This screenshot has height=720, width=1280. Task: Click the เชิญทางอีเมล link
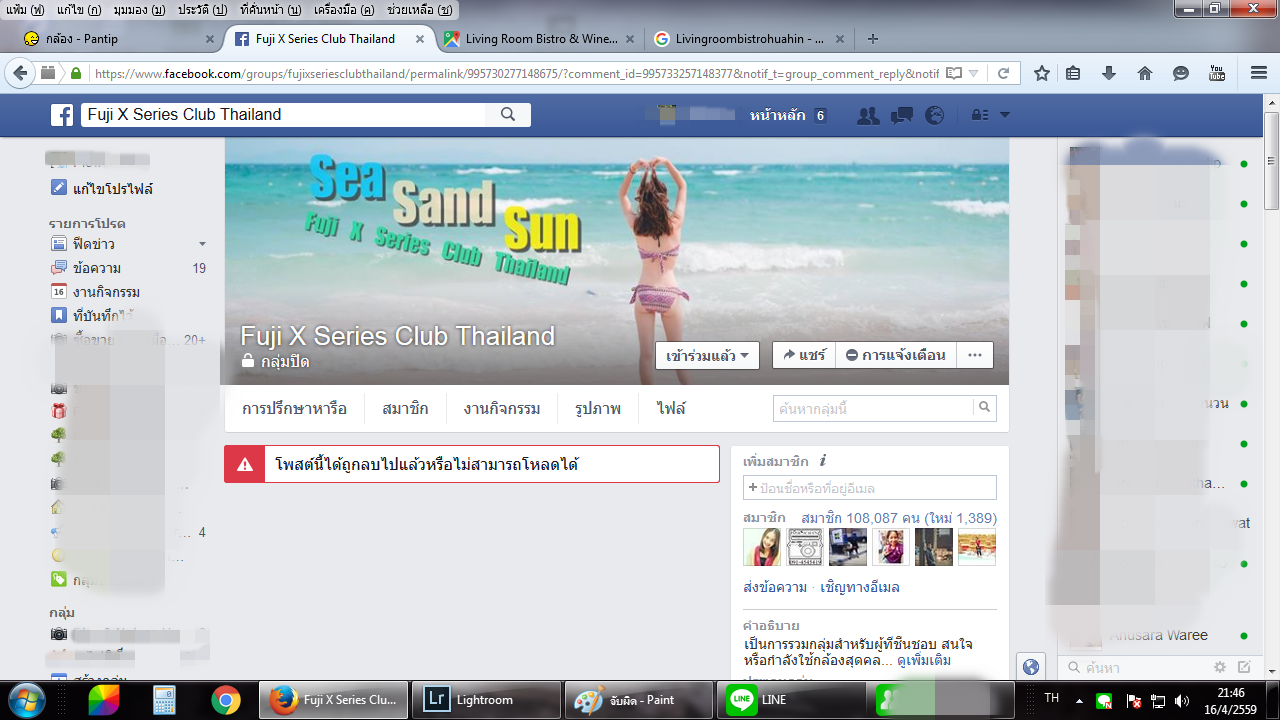(x=860, y=587)
